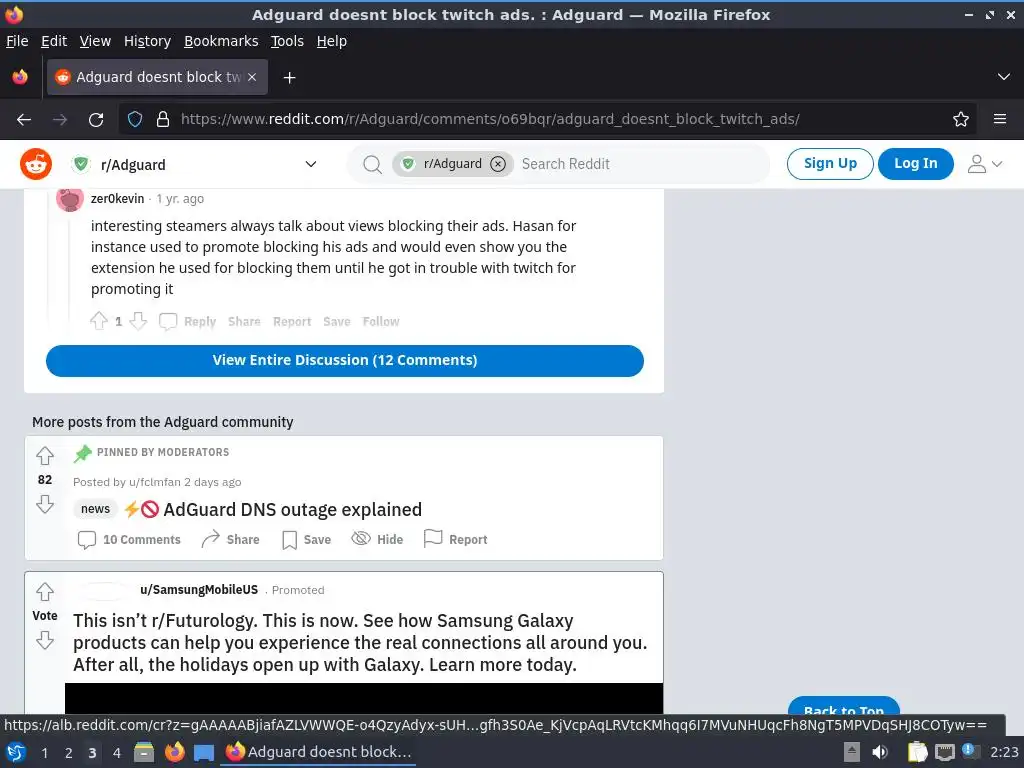This screenshot has width=1024, height=768.
Task: Click the Sign Up button
Action: click(830, 163)
